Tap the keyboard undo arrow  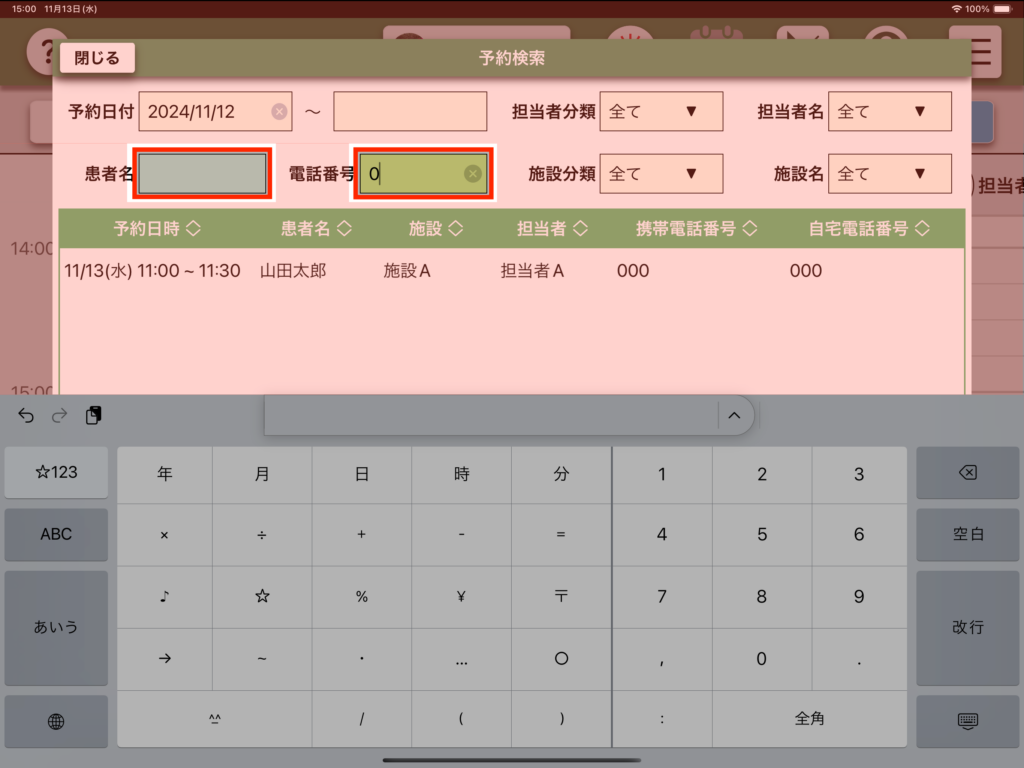27,416
